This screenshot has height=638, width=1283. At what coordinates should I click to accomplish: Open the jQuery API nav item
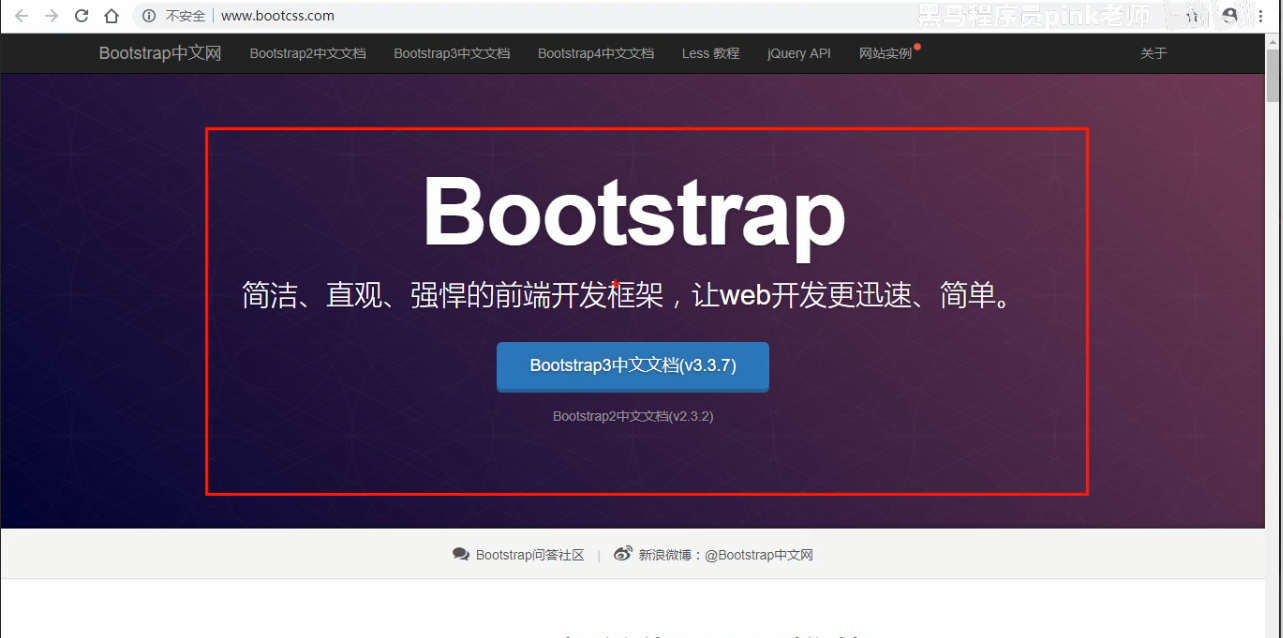tap(799, 54)
